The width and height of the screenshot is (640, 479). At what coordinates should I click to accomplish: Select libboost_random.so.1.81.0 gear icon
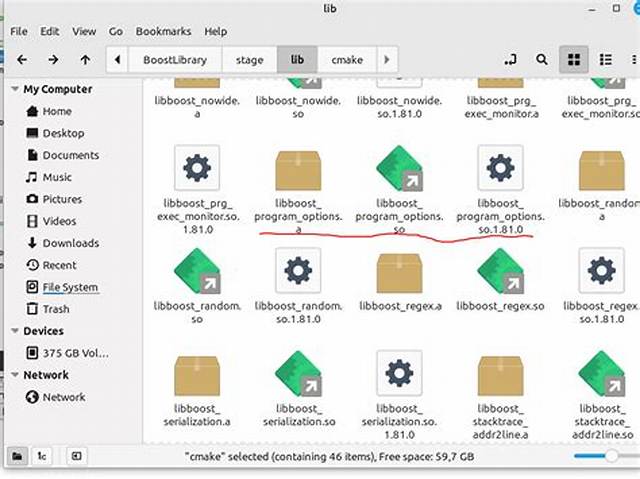point(298,271)
